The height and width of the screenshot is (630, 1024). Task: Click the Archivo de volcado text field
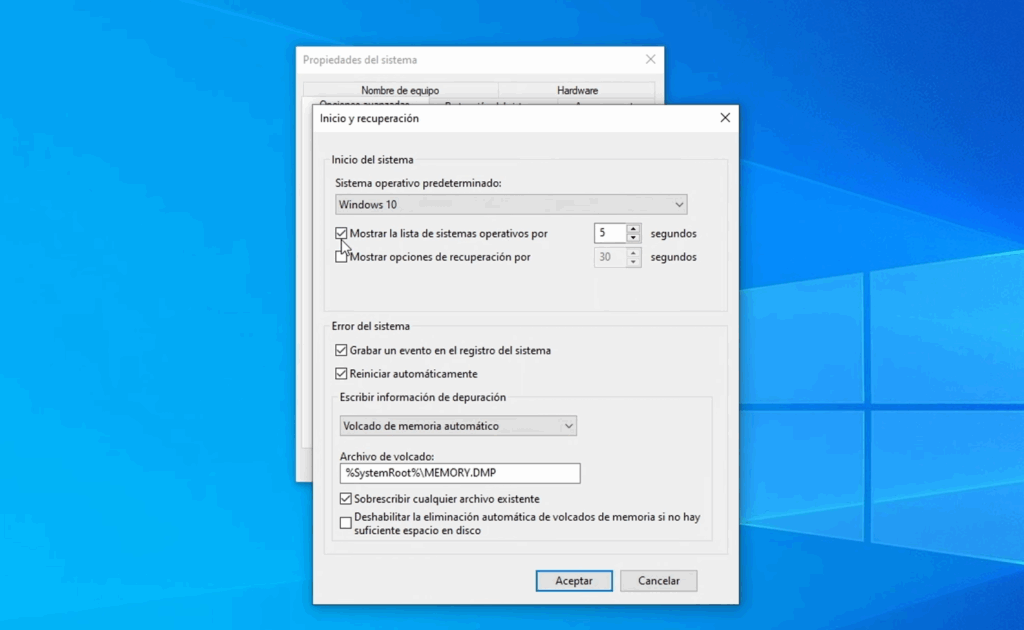pos(460,473)
